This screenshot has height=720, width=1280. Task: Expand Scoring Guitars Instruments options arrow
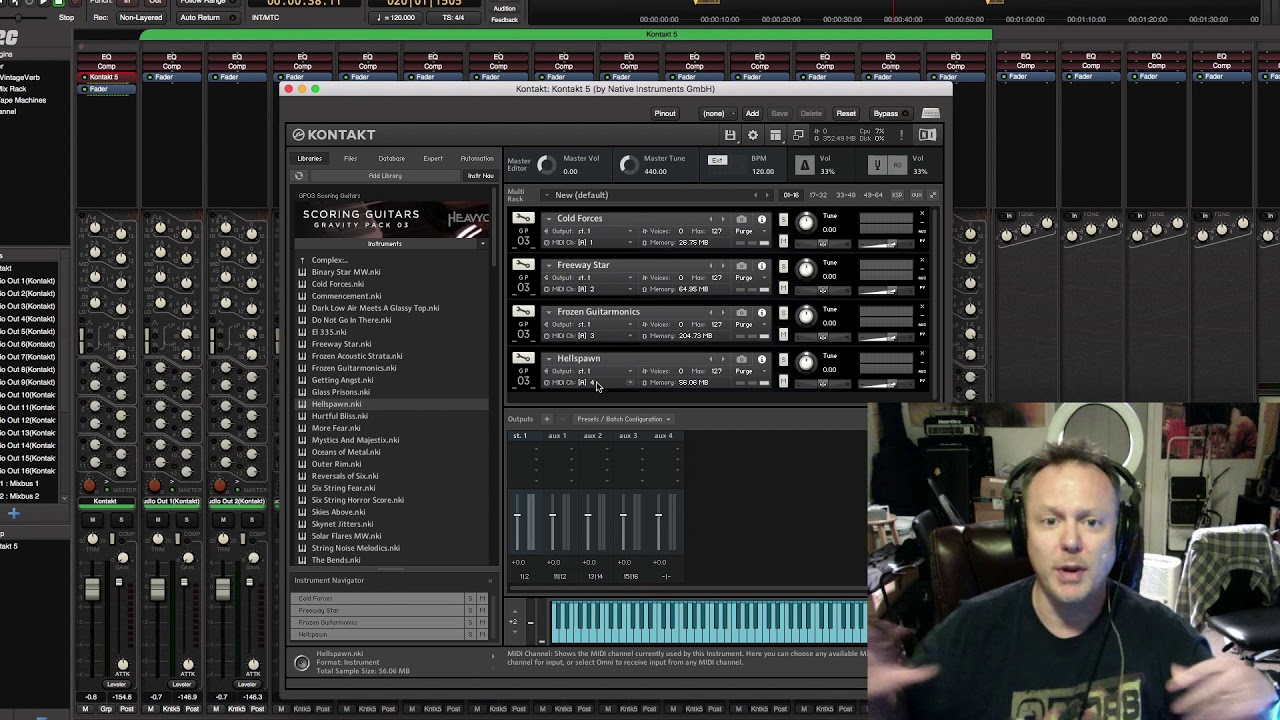pyautogui.click(x=482, y=244)
